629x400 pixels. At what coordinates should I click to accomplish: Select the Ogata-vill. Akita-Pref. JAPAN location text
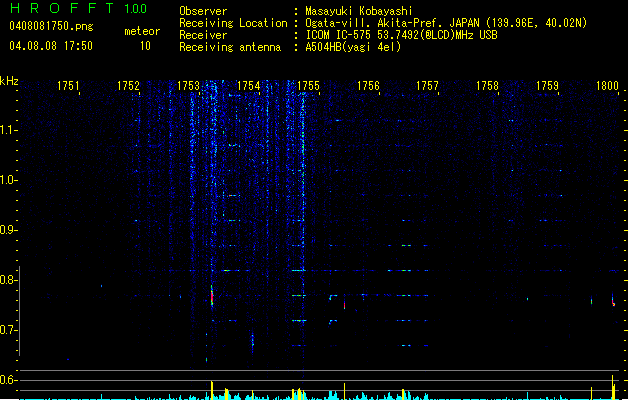coord(446,23)
